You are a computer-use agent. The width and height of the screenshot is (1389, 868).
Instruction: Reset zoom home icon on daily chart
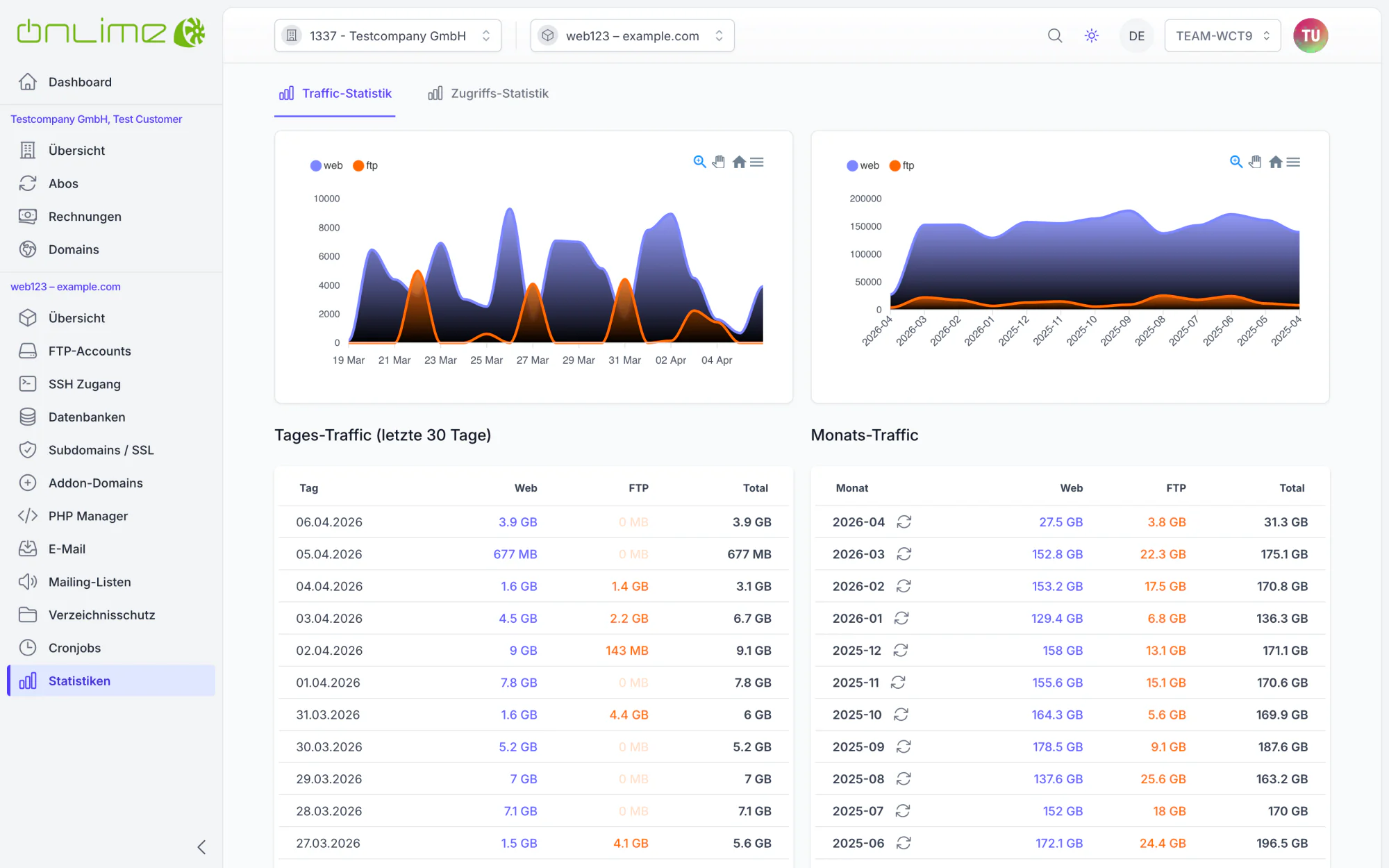(739, 162)
